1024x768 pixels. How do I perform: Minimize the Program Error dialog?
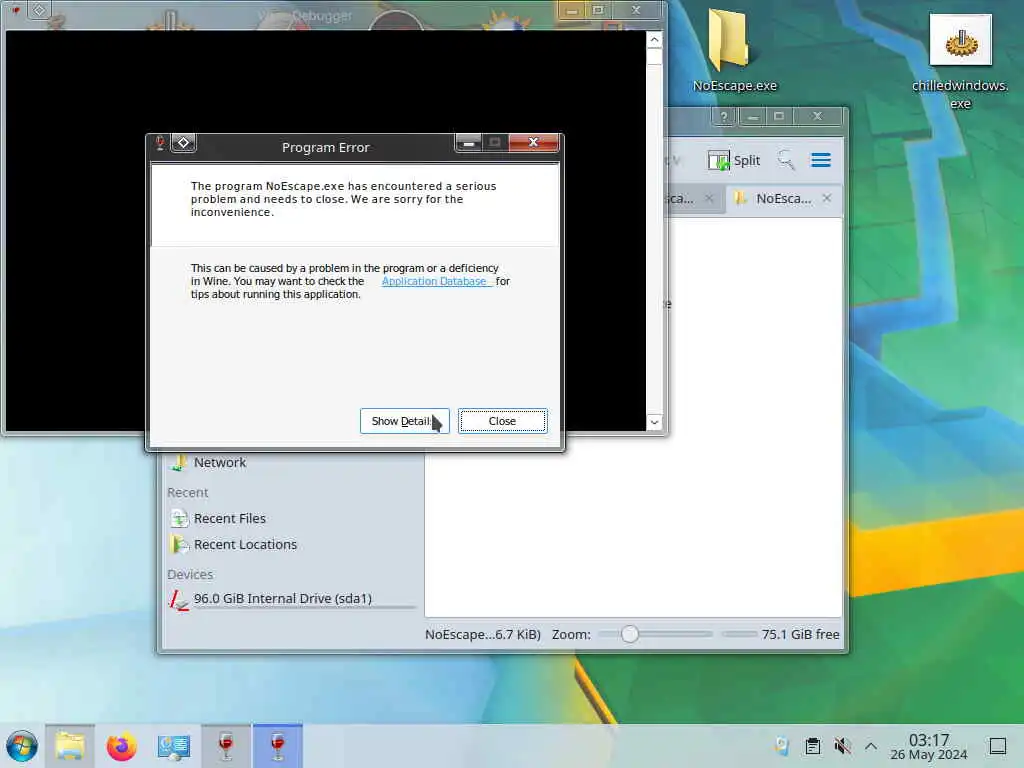468,142
